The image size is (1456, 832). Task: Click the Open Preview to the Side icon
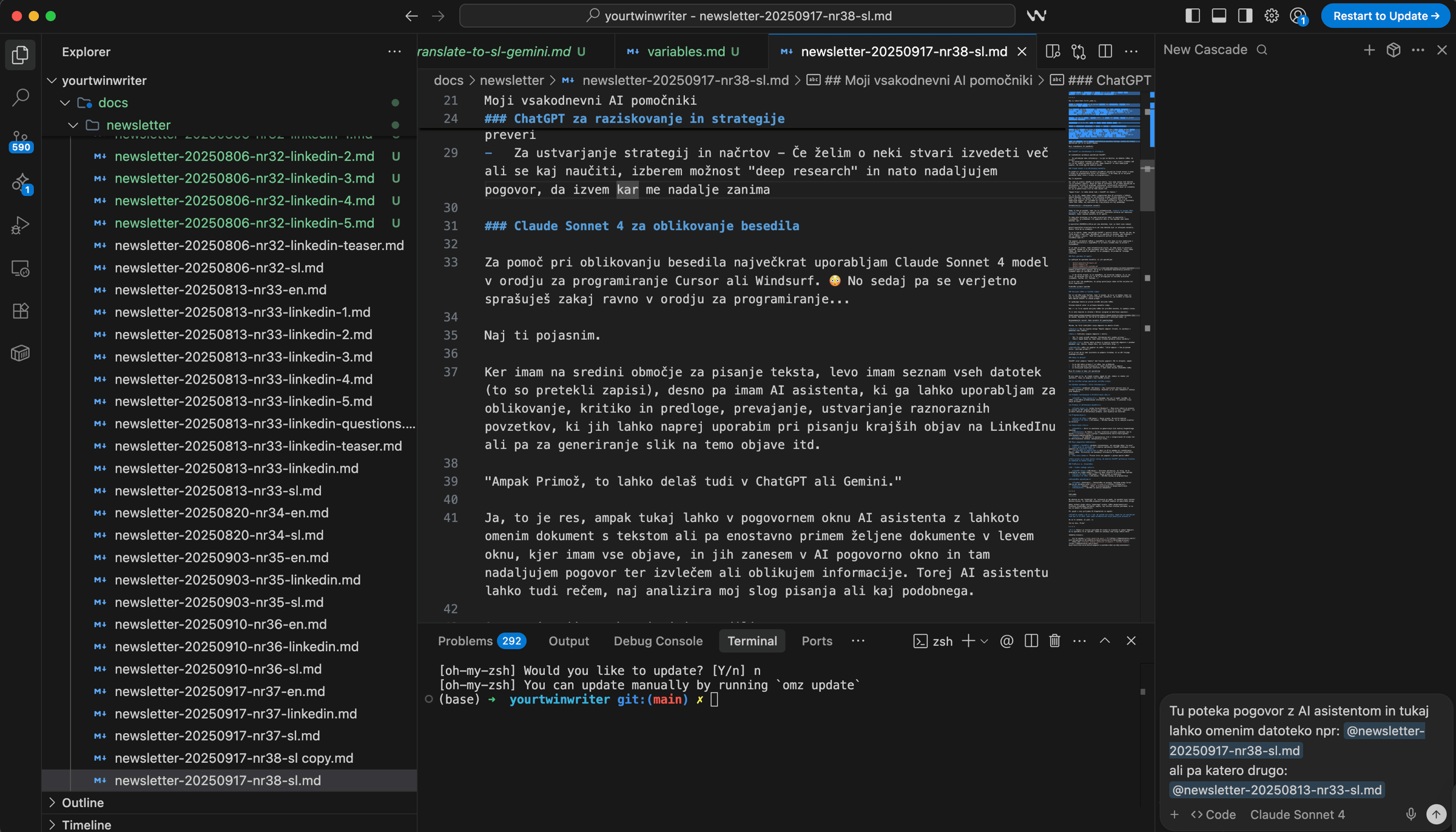tap(1053, 52)
